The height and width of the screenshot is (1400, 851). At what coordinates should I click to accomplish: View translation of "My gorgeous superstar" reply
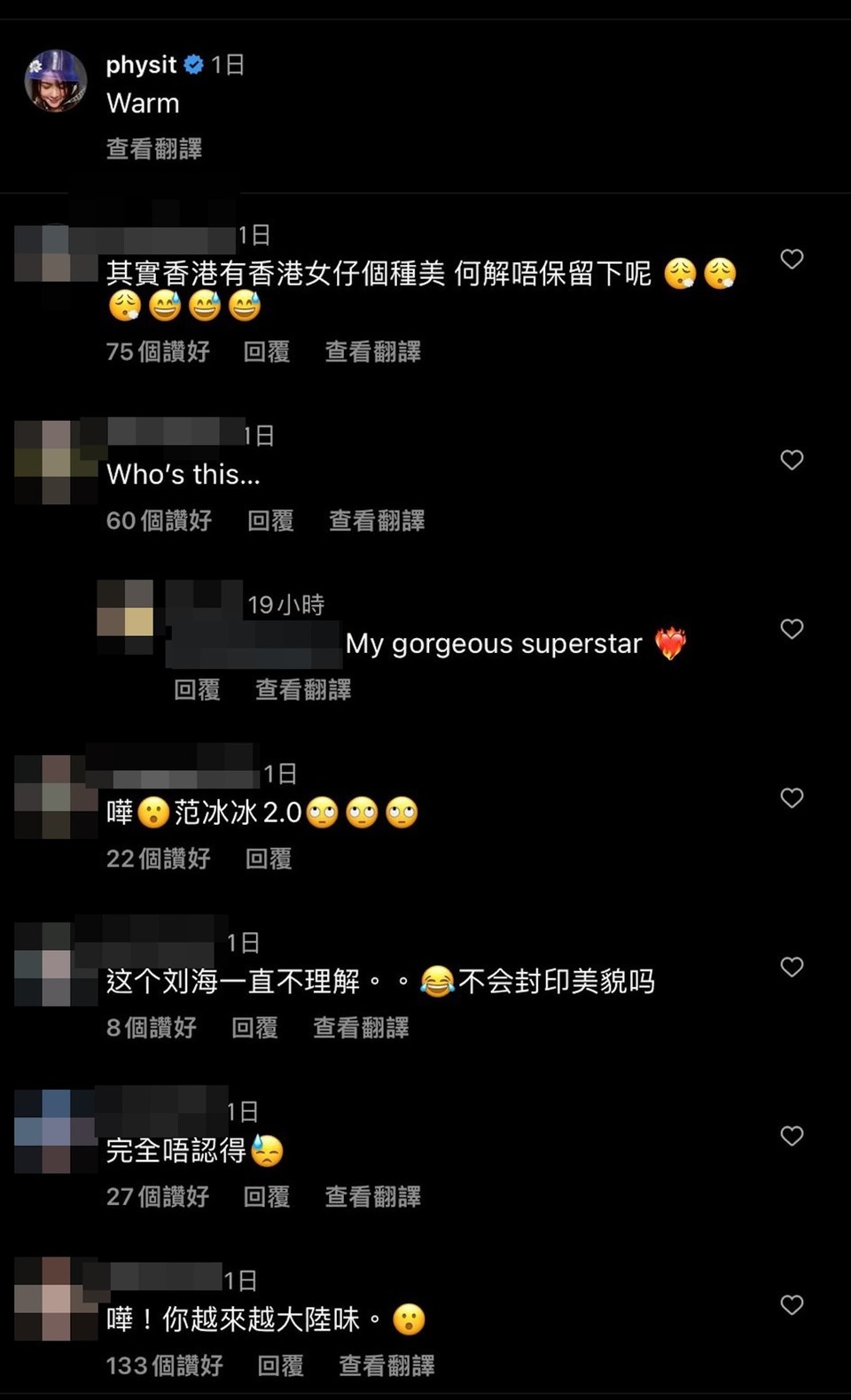point(303,689)
